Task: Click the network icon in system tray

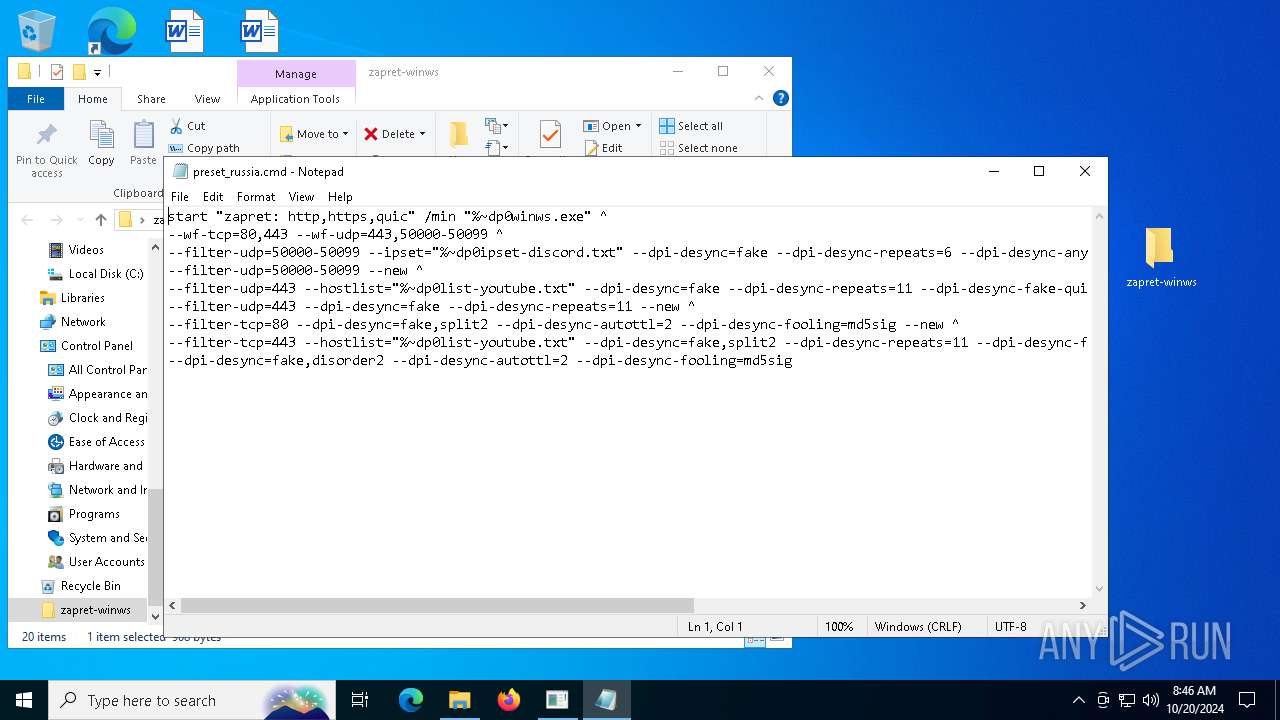Action: [1127, 700]
